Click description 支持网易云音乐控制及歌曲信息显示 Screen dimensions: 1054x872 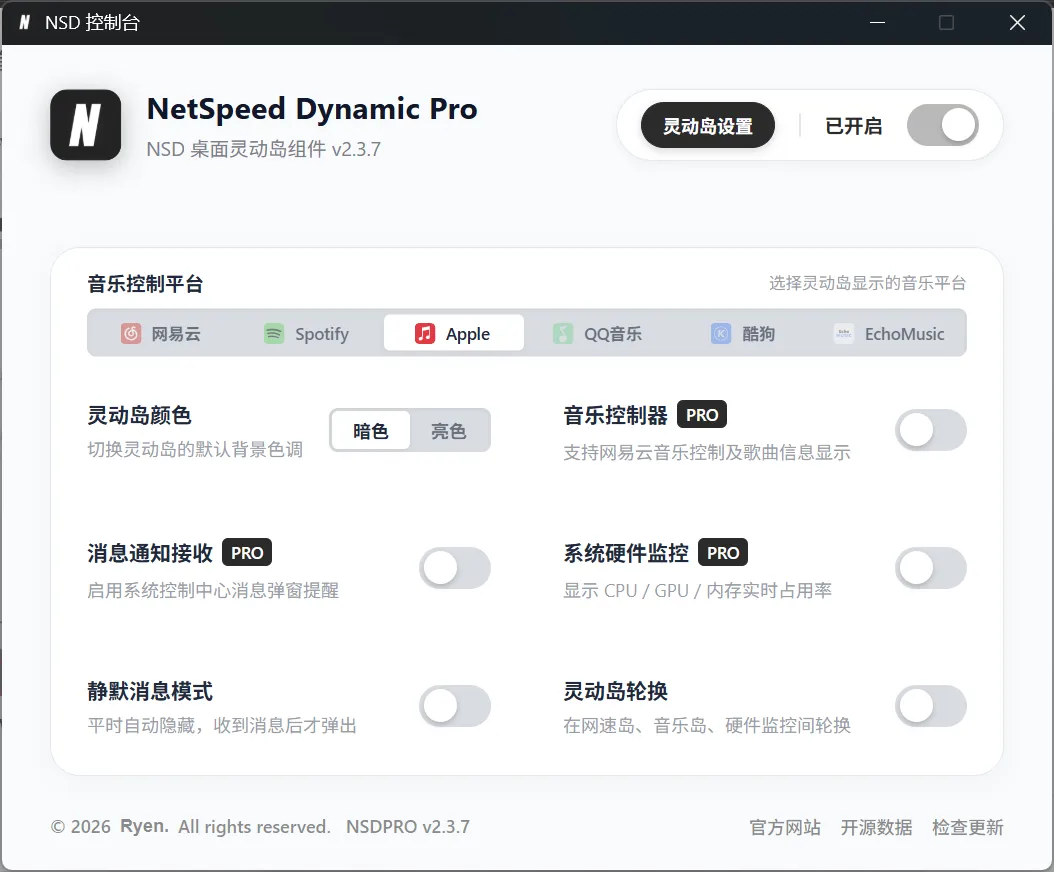[x=707, y=452]
